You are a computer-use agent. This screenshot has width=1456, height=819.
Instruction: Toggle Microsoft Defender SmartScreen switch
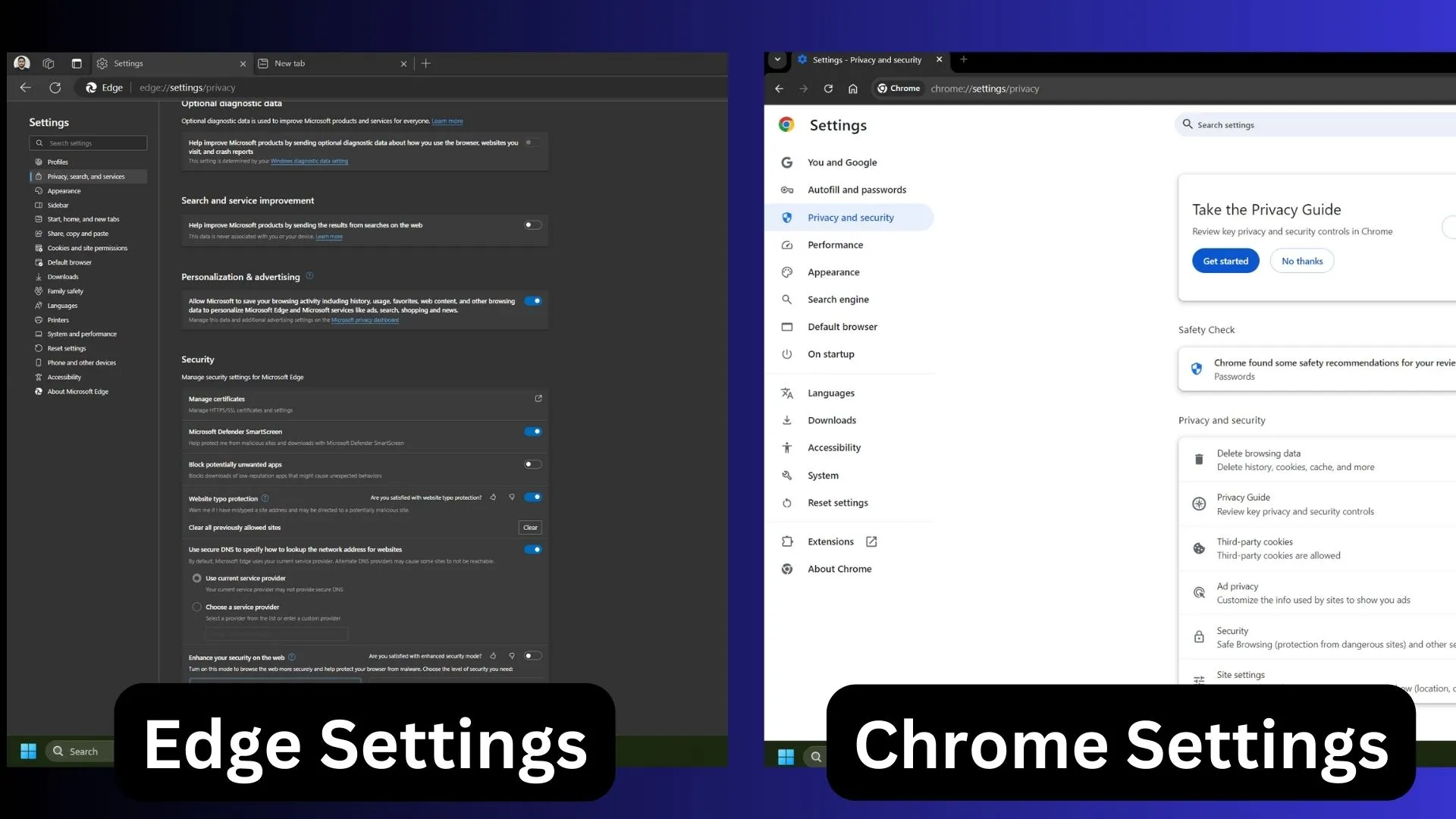click(x=532, y=431)
